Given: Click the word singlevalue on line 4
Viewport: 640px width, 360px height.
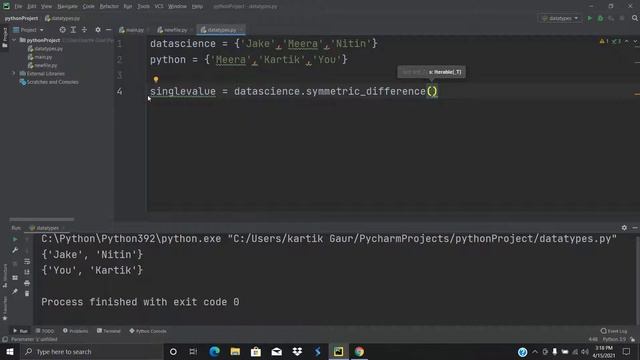Looking at the screenshot, I should click(183, 91).
